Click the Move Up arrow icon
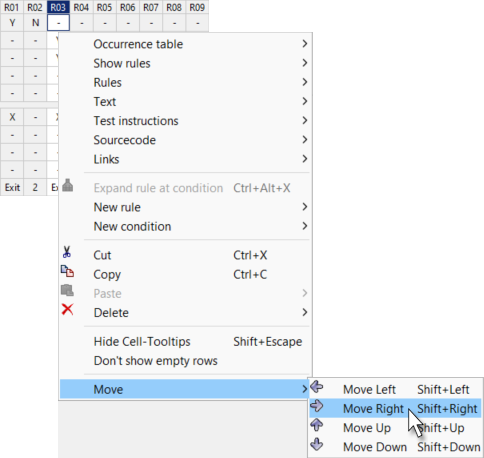The height and width of the screenshot is (458, 484). pyautogui.click(x=317, y=425)
